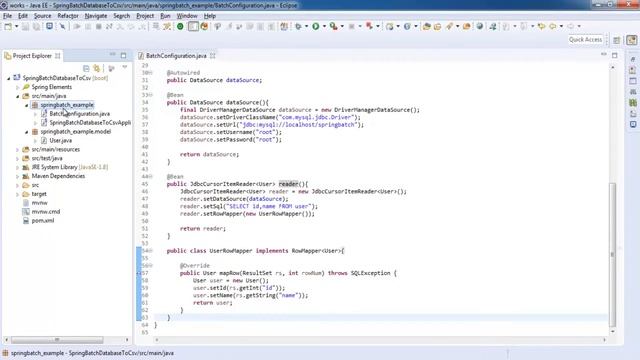Image resolution: width=640 pixels, height=360 pixels.
Task: Open the Source menu
Action: [42, 16]
